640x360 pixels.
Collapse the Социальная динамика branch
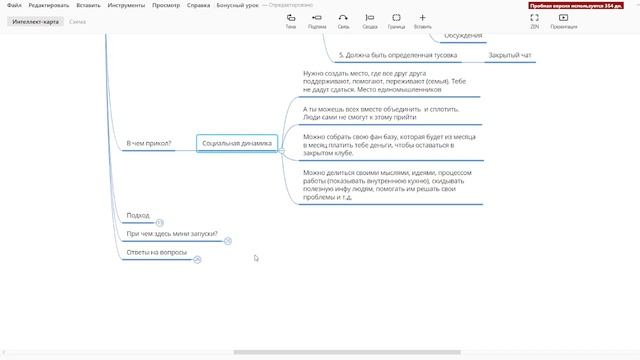pyautogui.click(x=282, y=151)
